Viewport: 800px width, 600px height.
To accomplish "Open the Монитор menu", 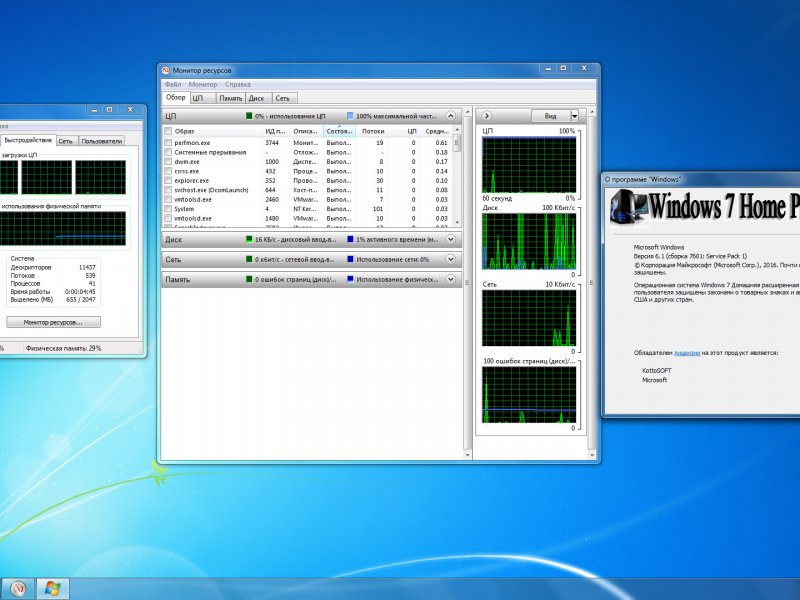I will (x=203, y=84).
